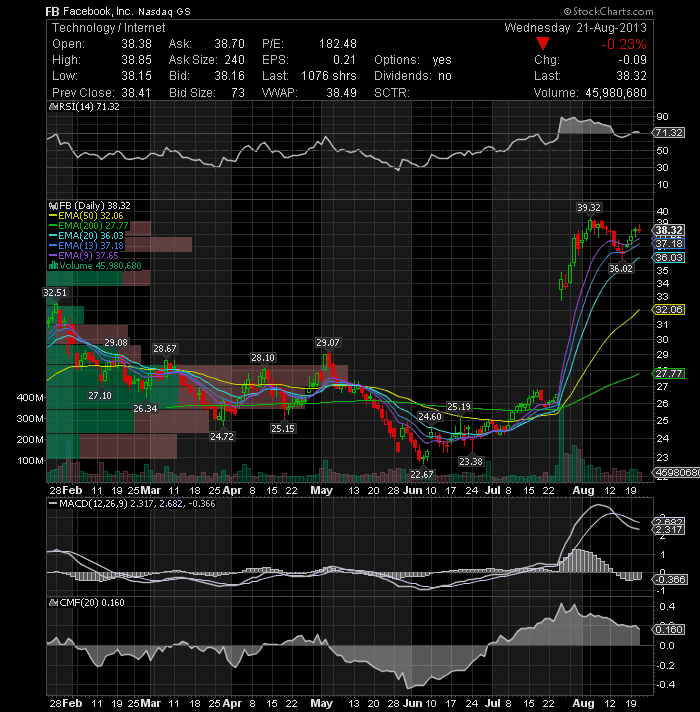This screenshot has height=712, width=700.
Task: Click the Ask value 38.70
Action: pyautogui.click(x=229, y=44)
